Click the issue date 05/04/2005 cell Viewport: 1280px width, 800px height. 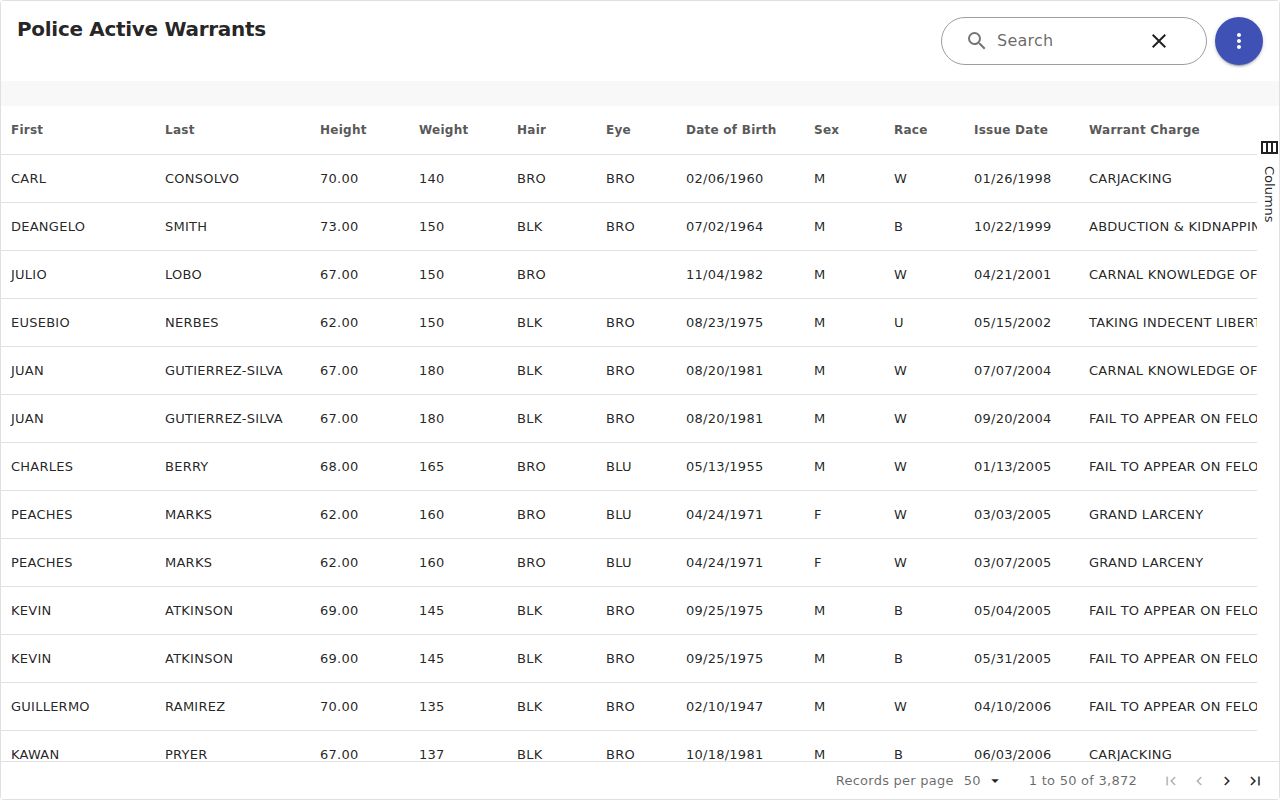coord(1021,611)
